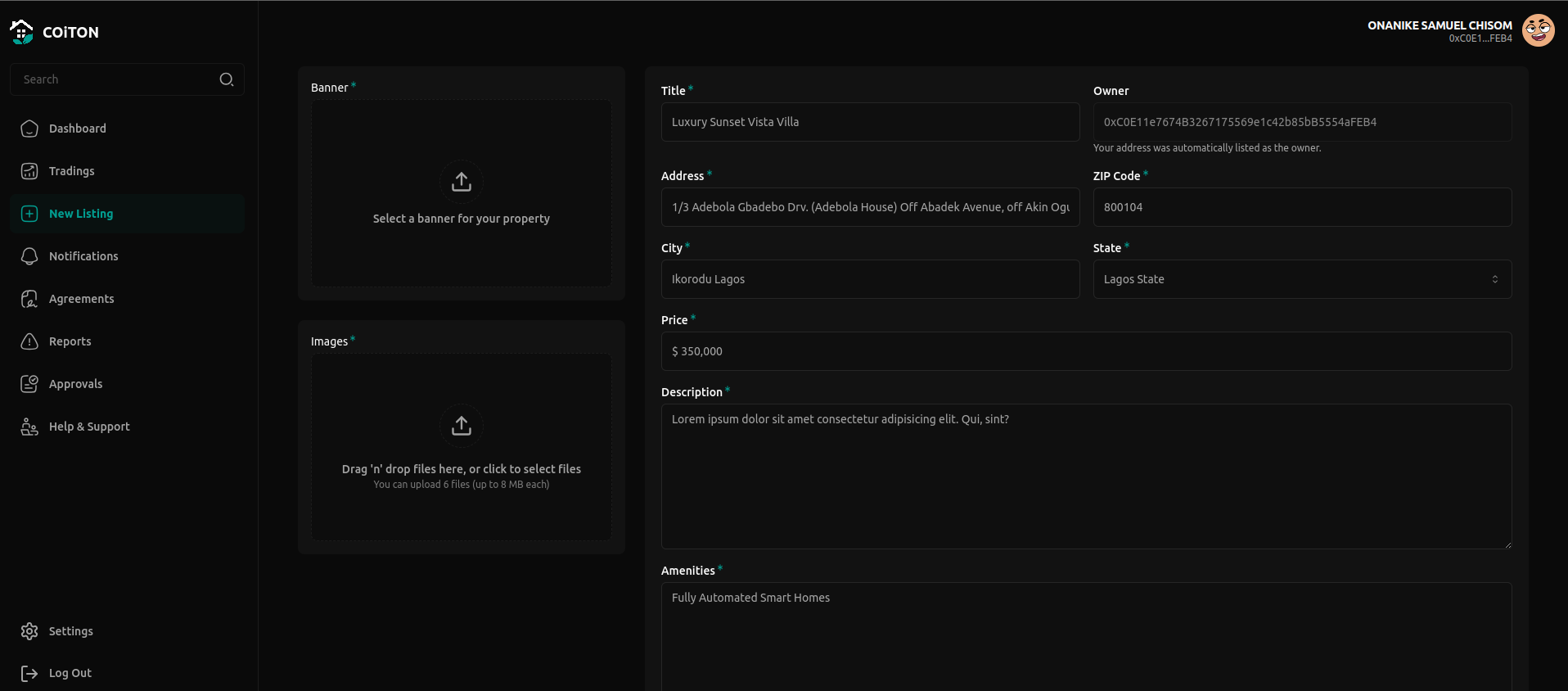Go to the Tradings page
Image resolution: width=1568 pixels, height=691 pixels.
click(x=72, y=171)
